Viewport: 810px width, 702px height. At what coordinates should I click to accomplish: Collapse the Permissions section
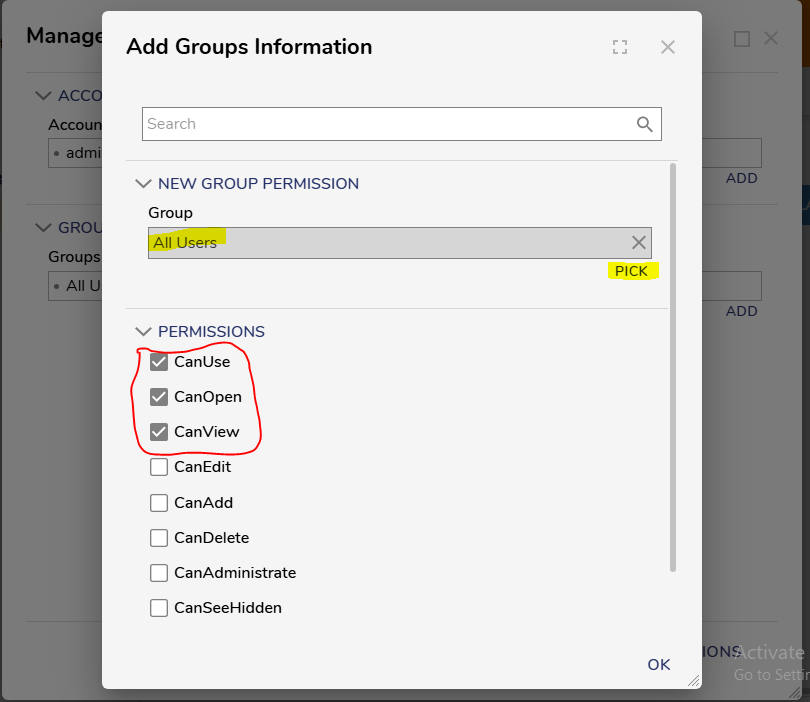click(x=142, y=332)
